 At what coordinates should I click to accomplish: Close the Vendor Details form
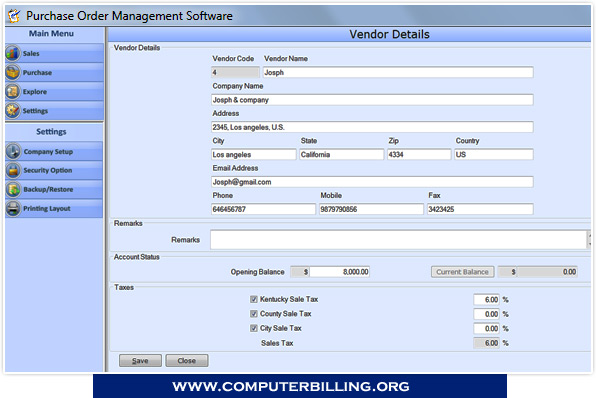[x=187, y=360]
